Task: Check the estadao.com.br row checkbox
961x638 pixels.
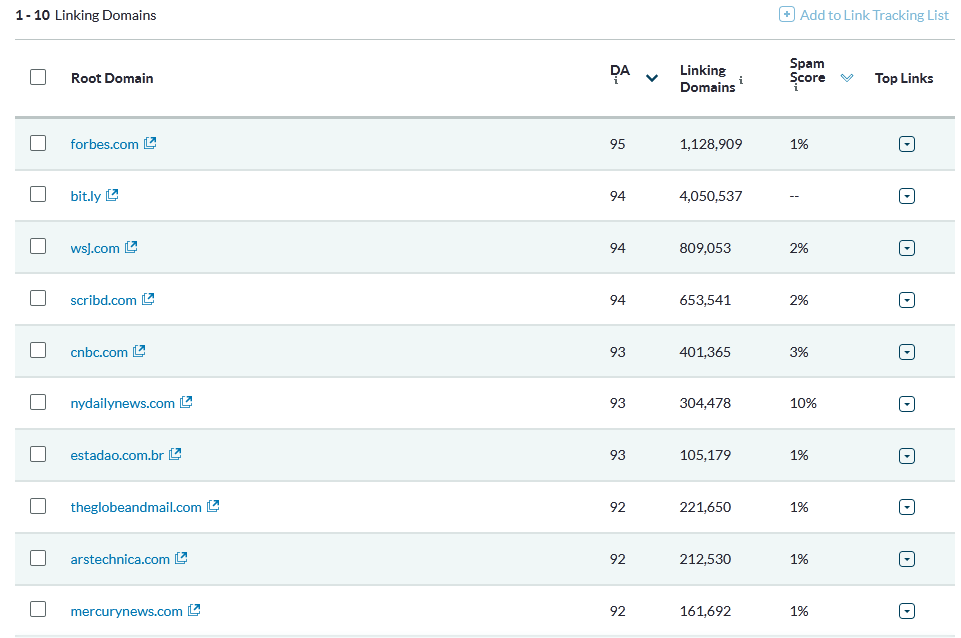Action: tap(38, 454)
